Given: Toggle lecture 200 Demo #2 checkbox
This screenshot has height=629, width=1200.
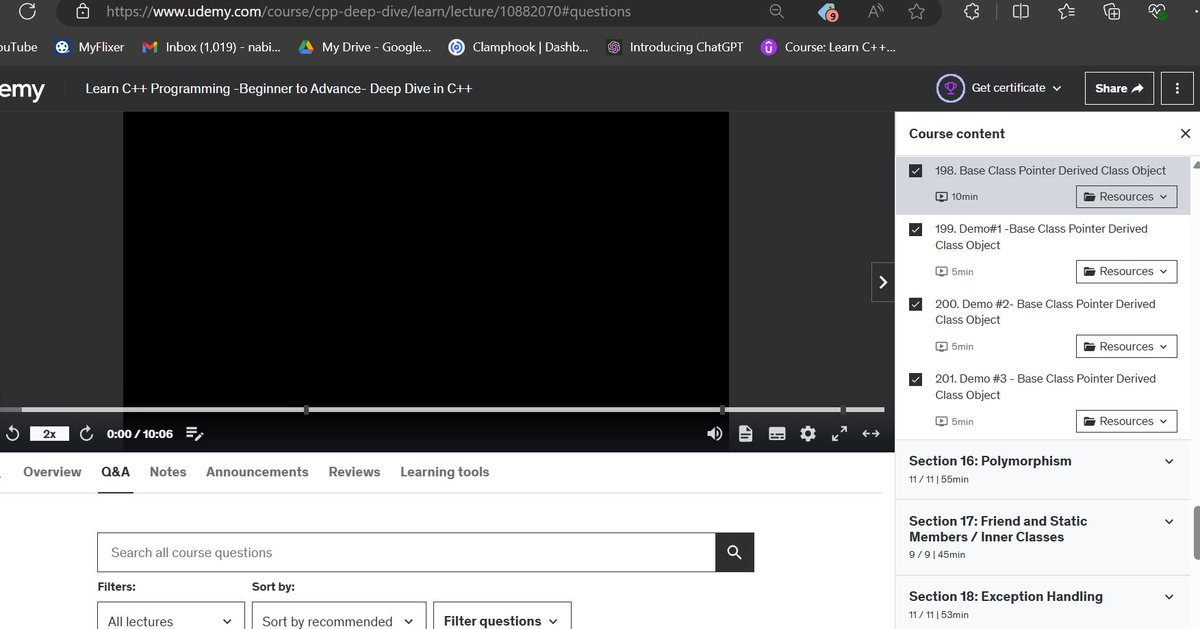Looking at the screenshot, I should pyautogui.click(x=915, y=304).
